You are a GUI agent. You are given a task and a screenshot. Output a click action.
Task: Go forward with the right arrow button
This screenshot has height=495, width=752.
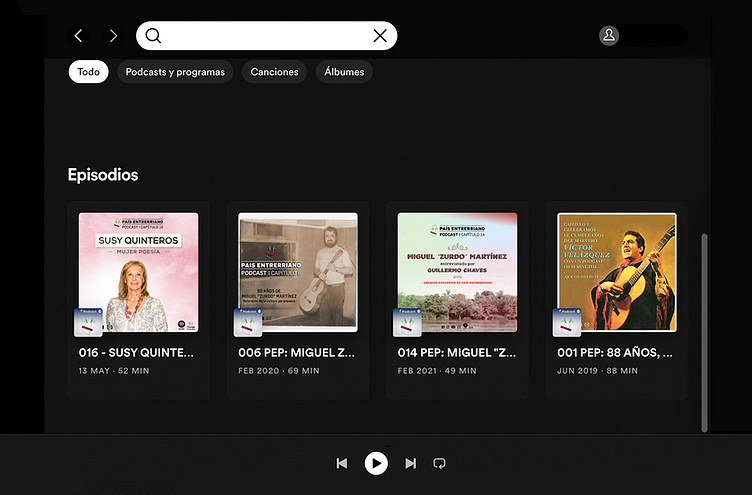[x=113, y=36]
